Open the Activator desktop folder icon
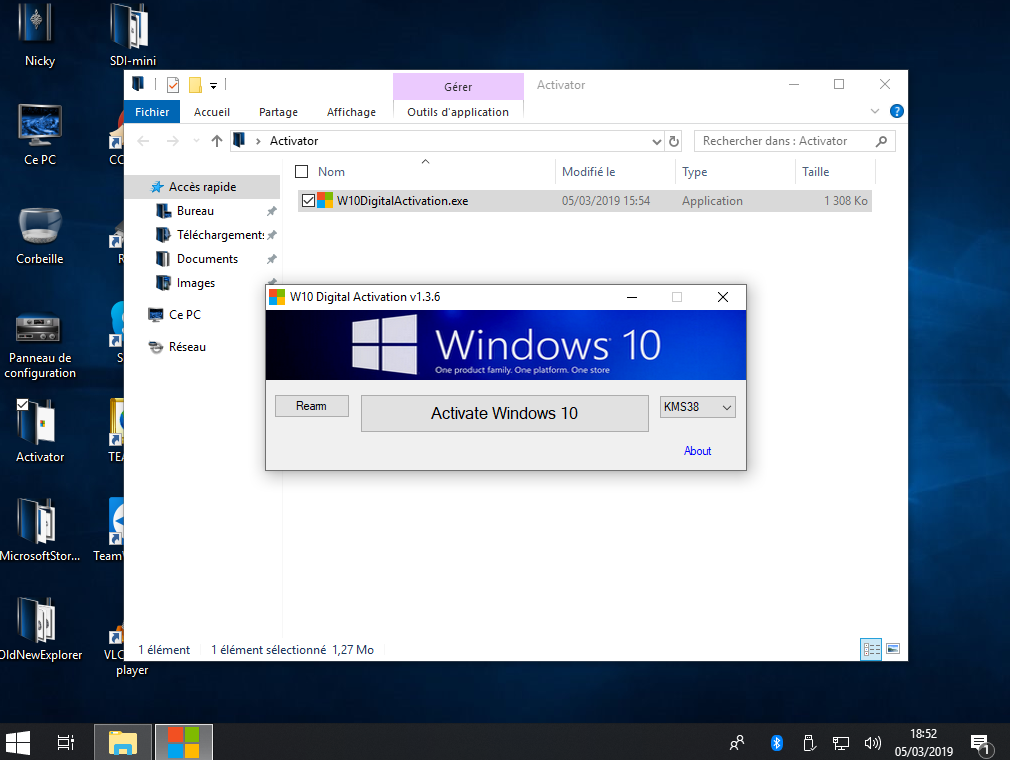This screenshot has height=760, width=1010. coord(40,430)
